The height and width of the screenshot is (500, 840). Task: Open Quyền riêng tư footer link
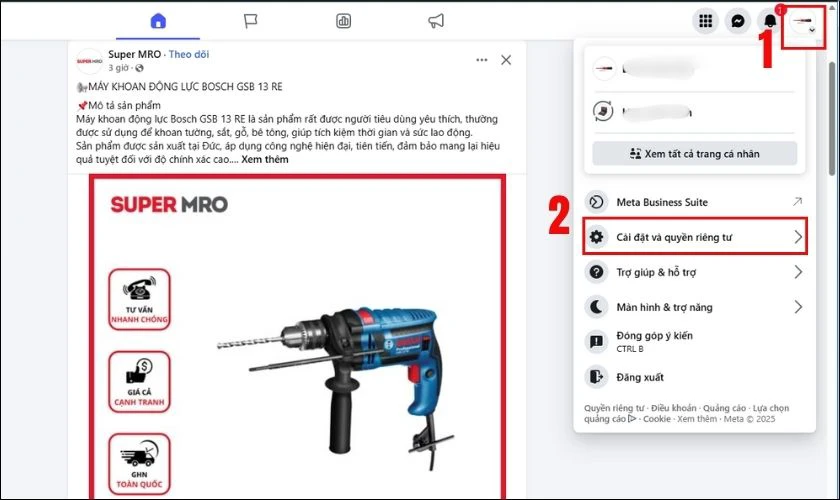pos(614,408)
